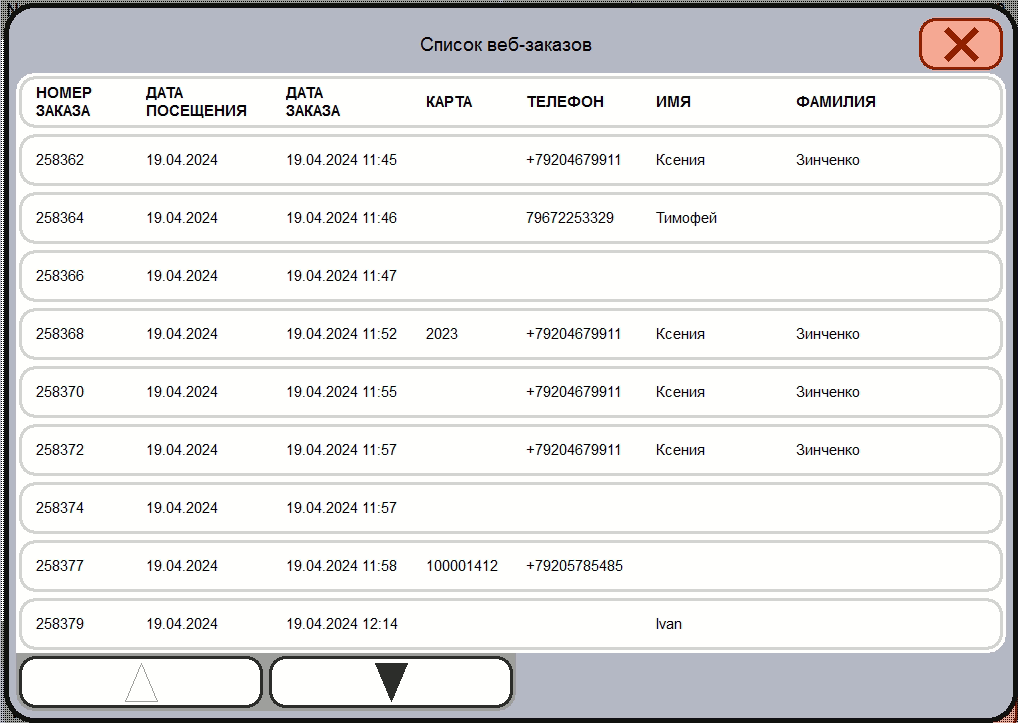
Task: Click order date 19.04.2024 12:14
Action: click(341, 624)
